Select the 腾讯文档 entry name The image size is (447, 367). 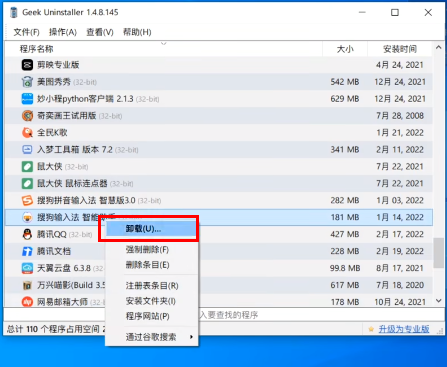pos(54,251)
